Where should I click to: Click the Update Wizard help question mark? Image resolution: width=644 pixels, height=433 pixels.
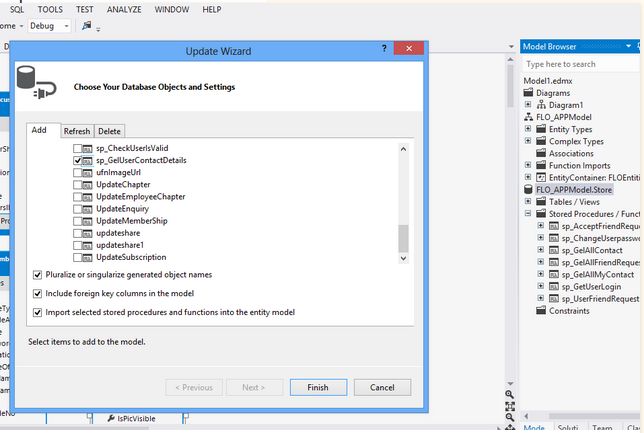click(x=384, y=48)
